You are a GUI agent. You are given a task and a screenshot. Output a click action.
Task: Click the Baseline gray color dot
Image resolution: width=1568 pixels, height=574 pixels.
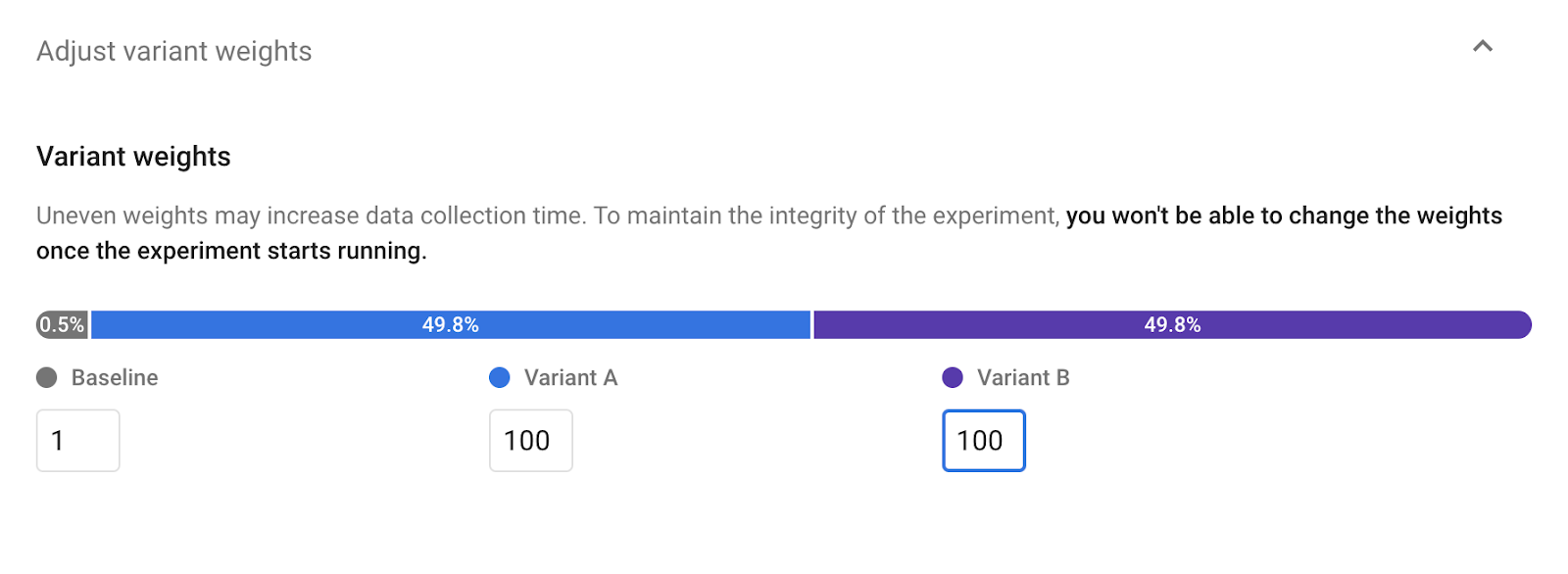(x=47, y=377)
